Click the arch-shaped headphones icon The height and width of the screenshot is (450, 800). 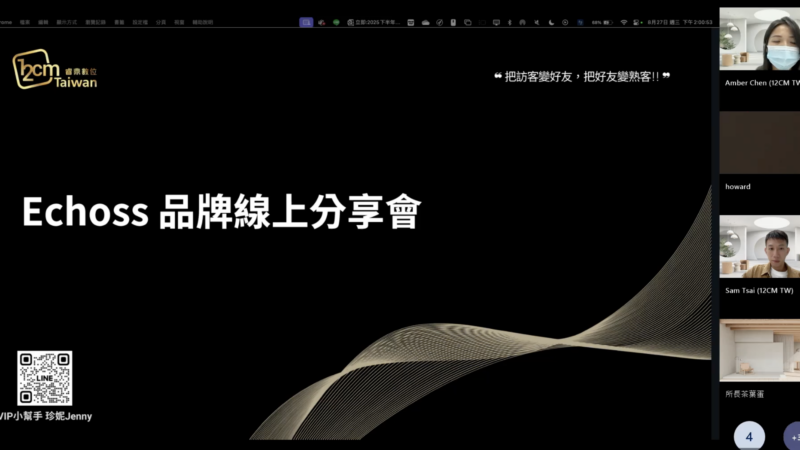[522, 22]
